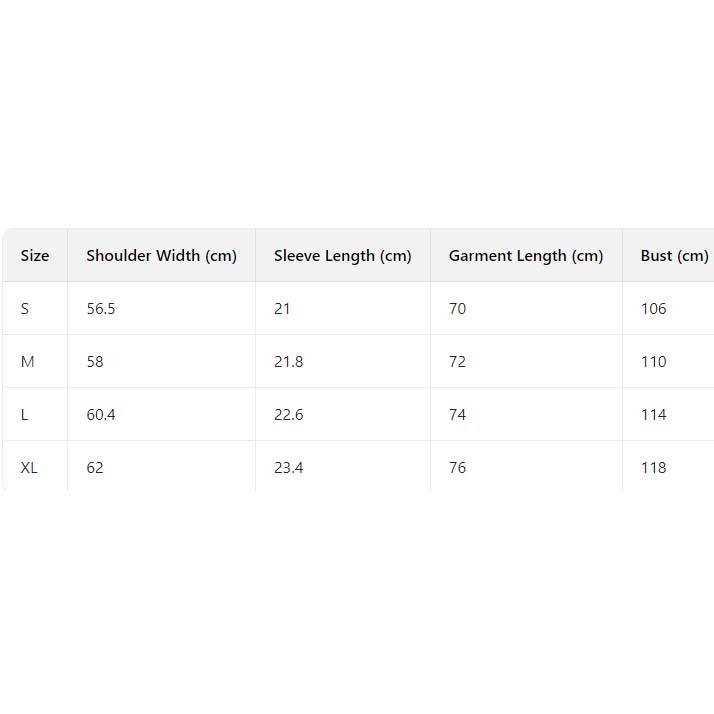This screenshot has width=714, height=714.
Task: Select the M size row label
Action: click(27, 362)
